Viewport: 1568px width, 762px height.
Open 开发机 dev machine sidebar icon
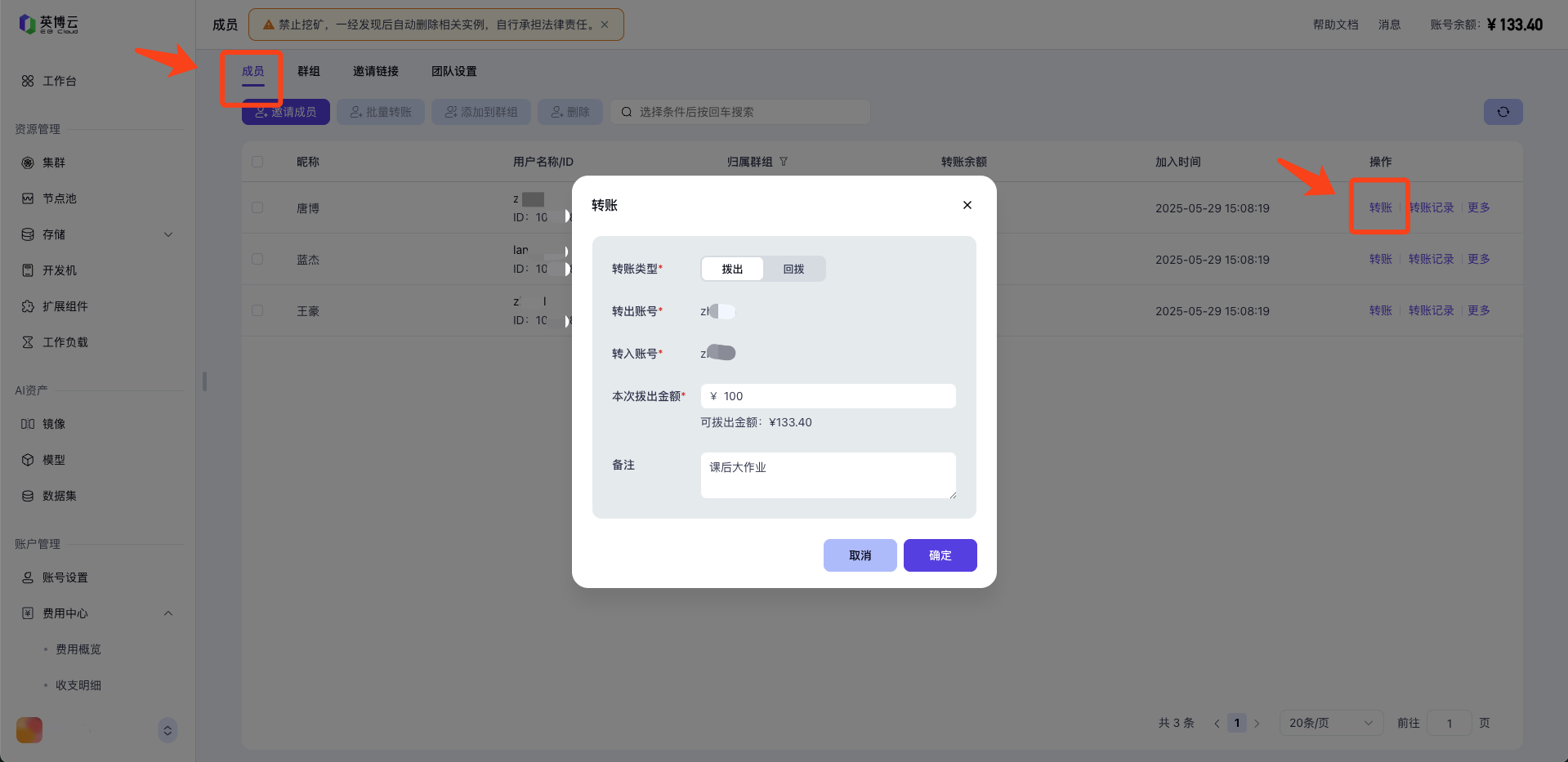(28, 270)
